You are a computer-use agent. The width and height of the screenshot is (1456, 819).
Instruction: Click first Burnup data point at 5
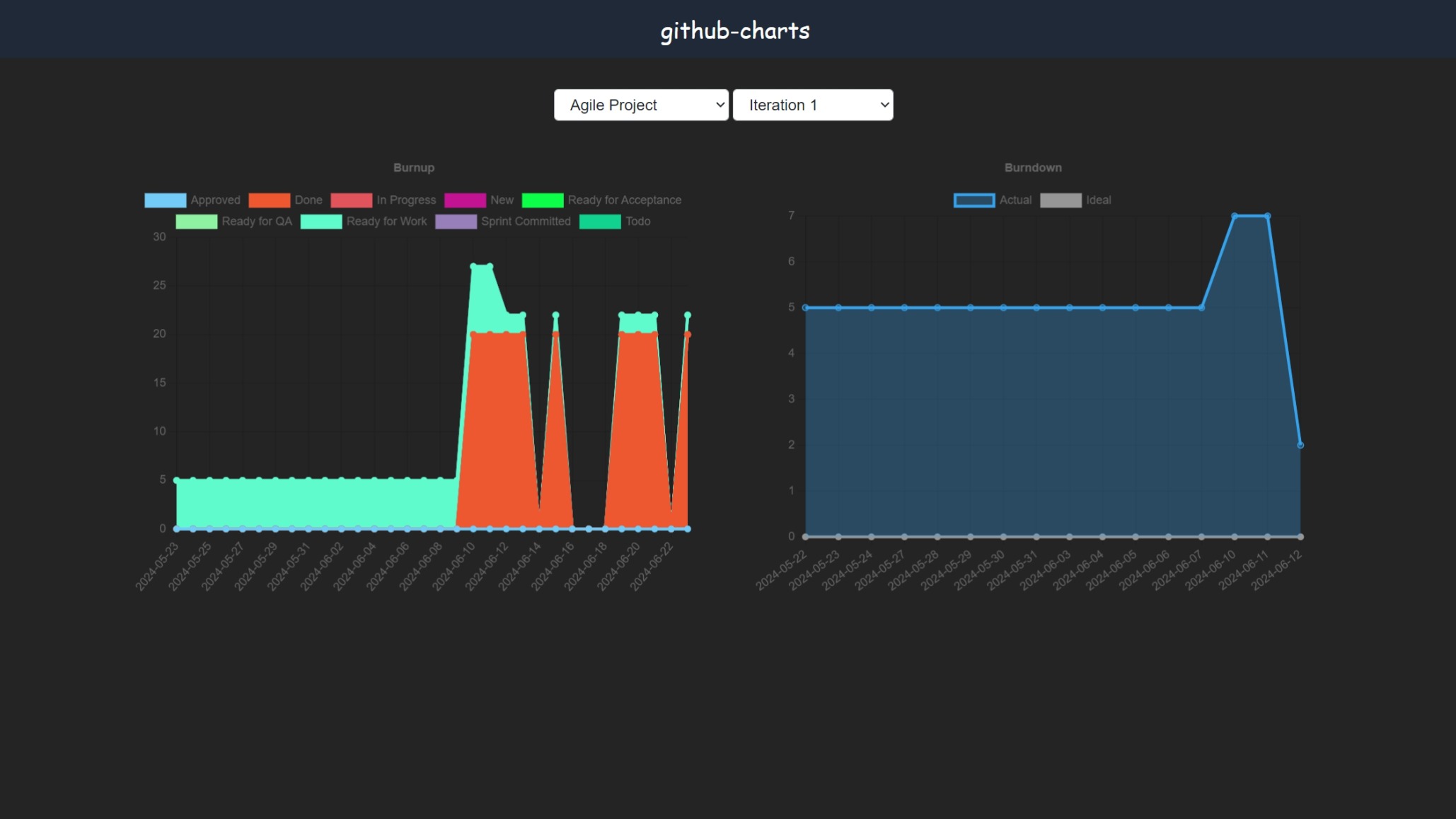177,480
